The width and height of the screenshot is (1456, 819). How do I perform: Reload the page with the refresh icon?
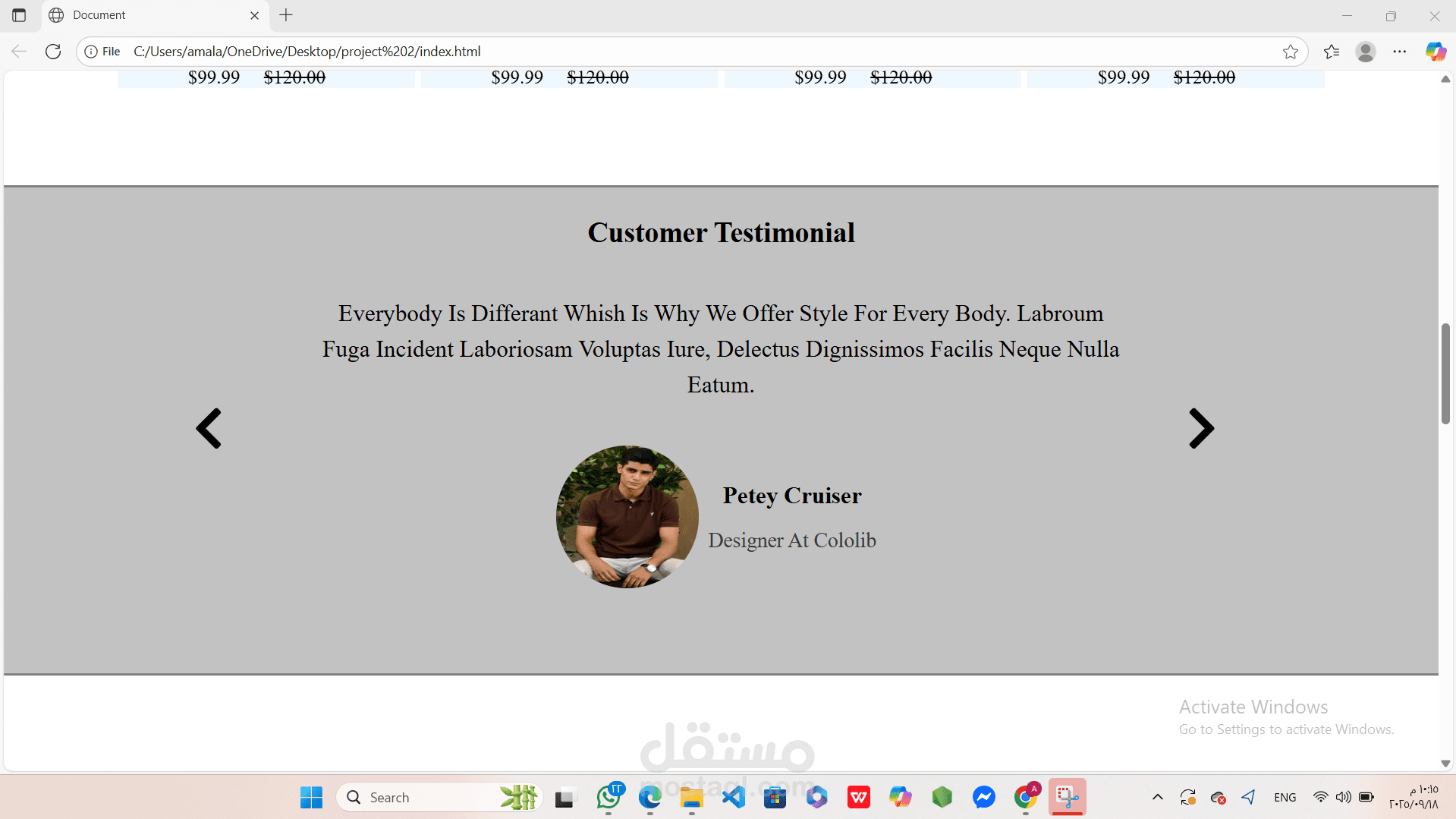(x=53, y=52)
